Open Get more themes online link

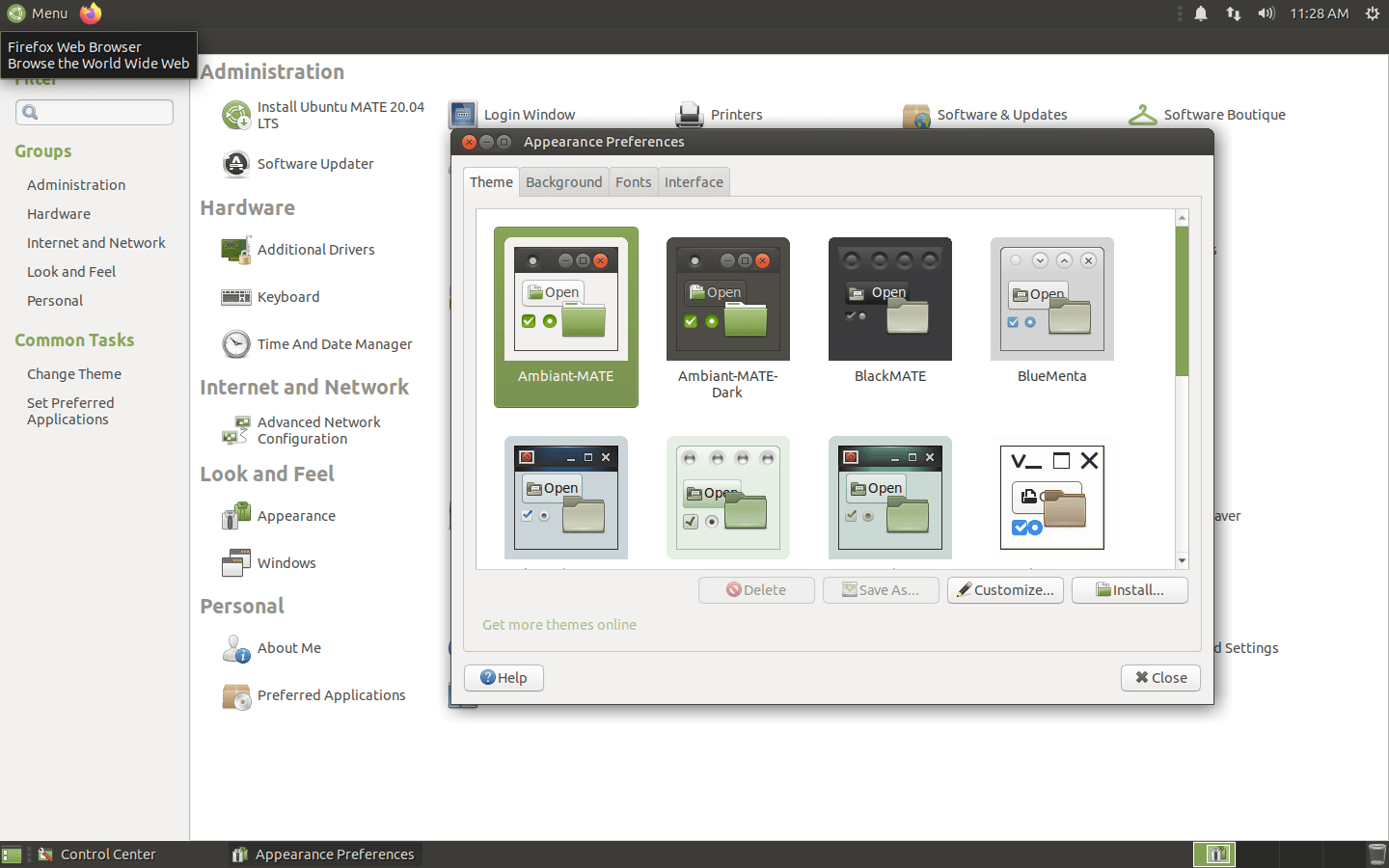click(559, 625)
